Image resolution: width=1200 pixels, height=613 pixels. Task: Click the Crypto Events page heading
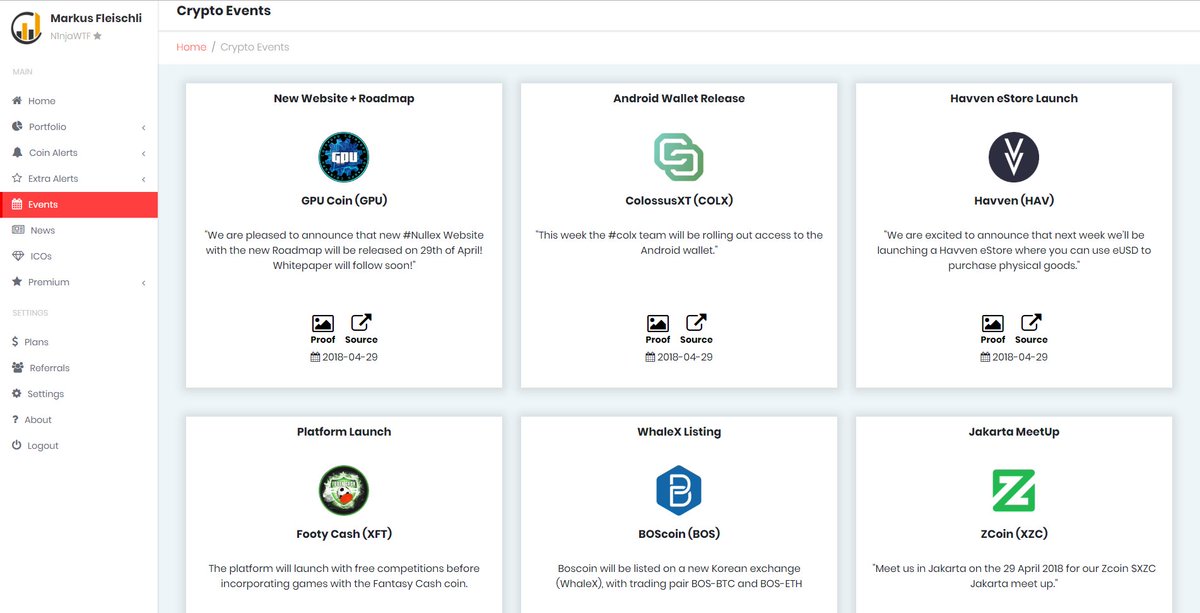[224, 11]
